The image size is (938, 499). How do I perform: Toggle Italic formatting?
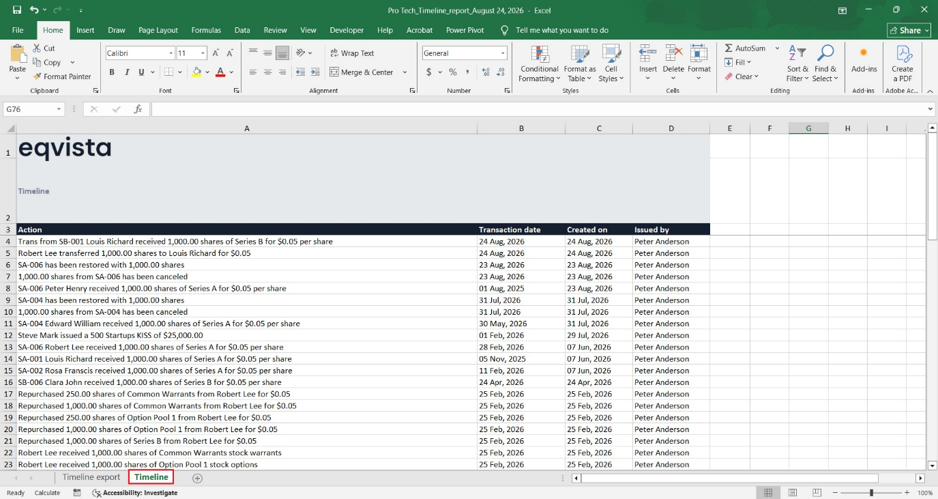pyautogui.click(x=127, y=72)
